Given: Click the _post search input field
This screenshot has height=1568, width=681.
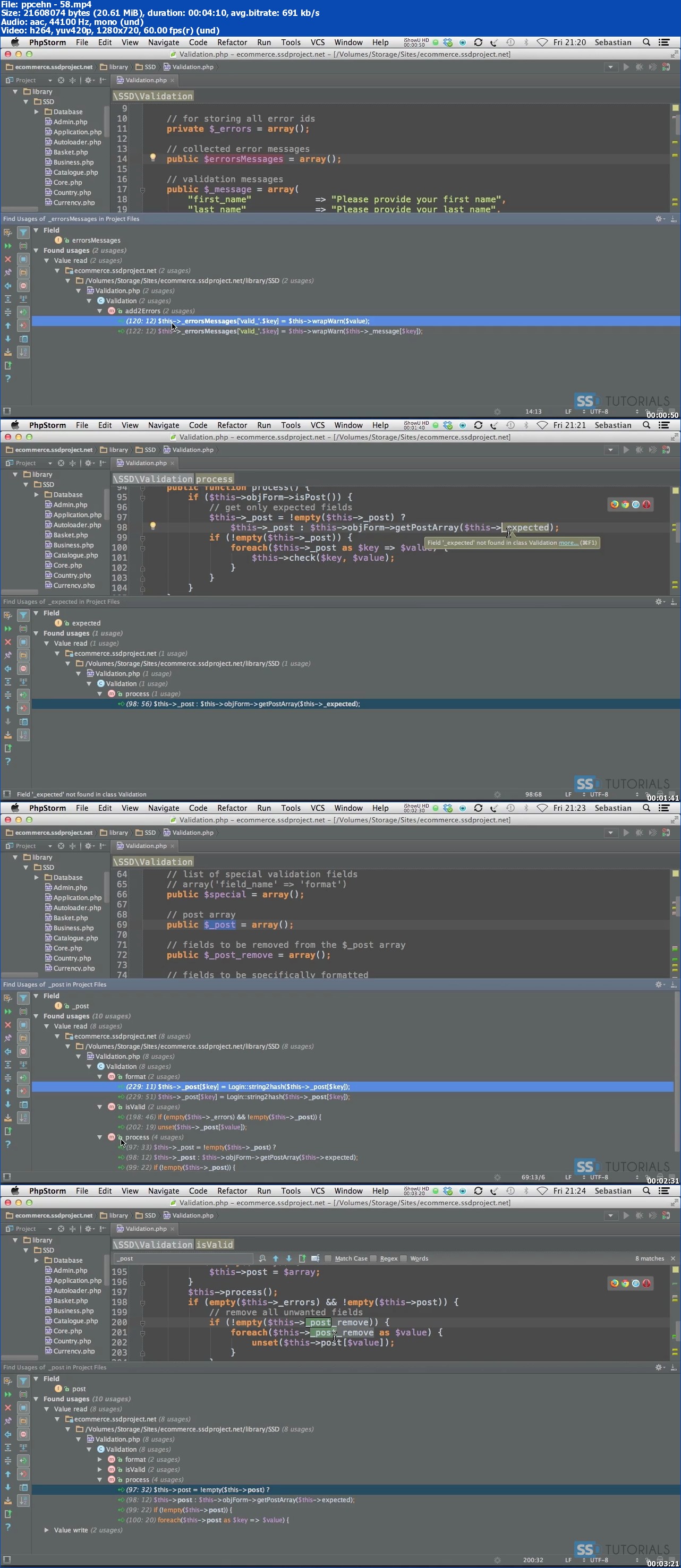Looking at the screenshot, I should point(183,1258).
